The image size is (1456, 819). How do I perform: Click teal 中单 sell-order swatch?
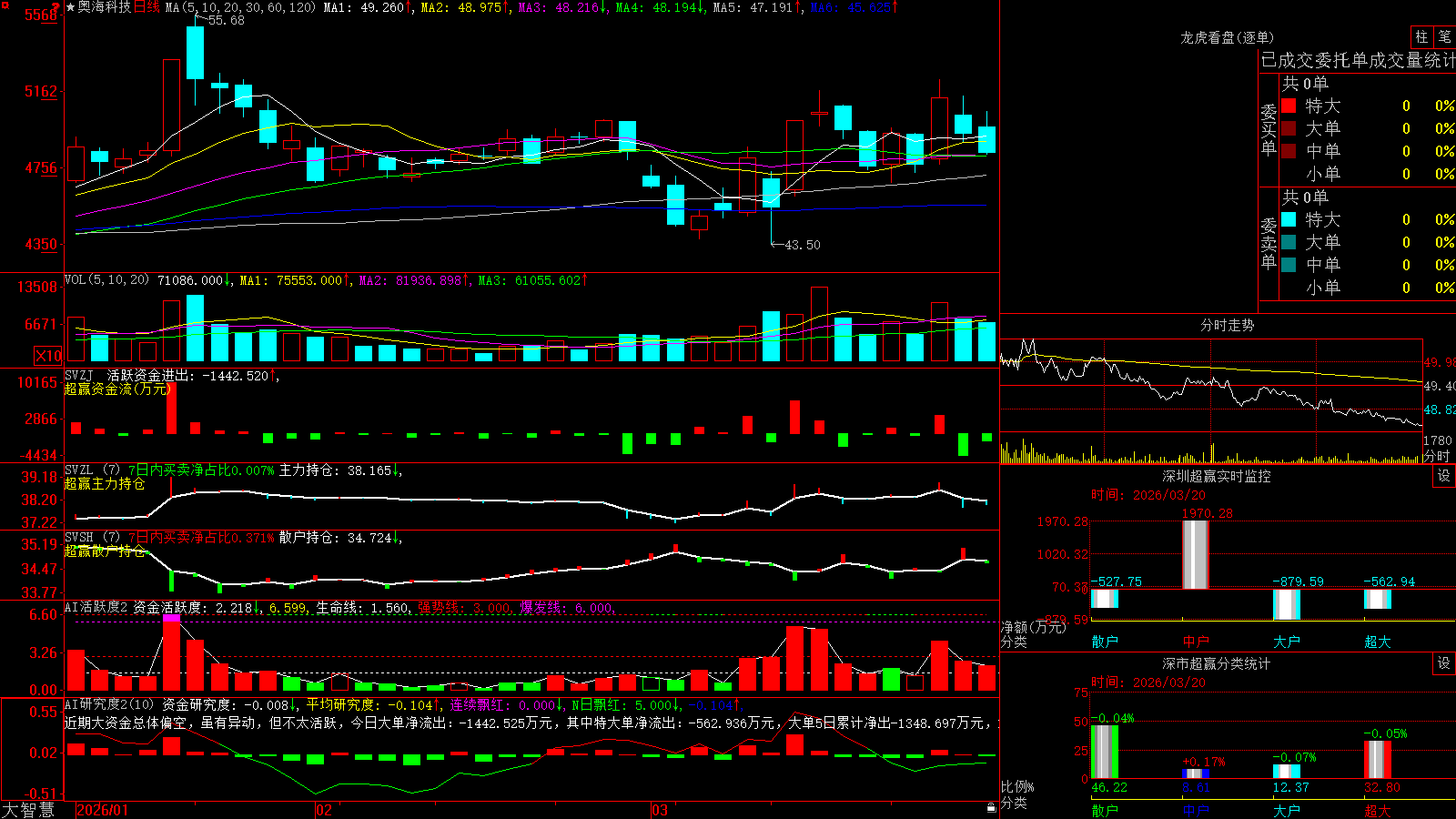[x=1289, y=265]
